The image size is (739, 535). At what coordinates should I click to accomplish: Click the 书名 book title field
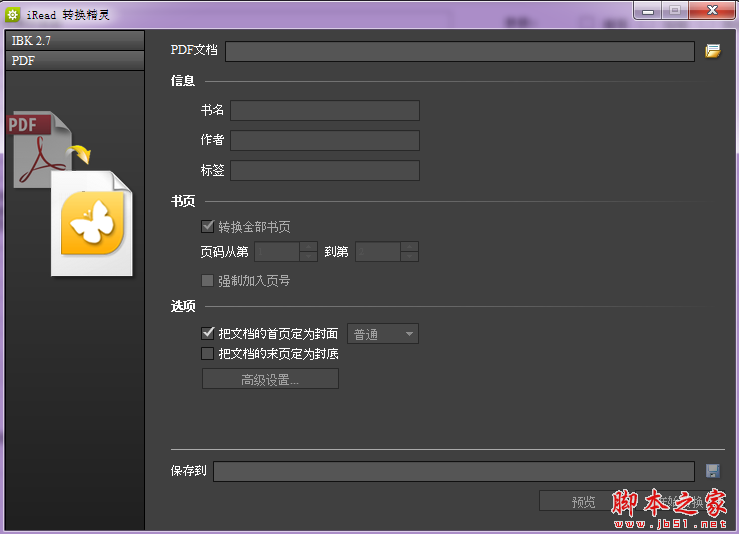pyautogui.click(x=325, y=110)
